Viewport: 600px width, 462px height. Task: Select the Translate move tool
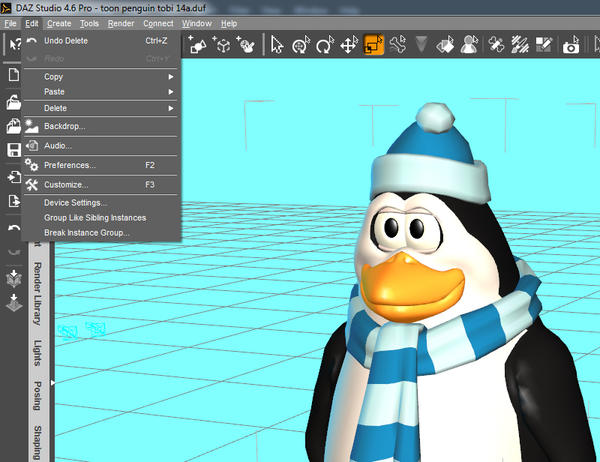[x=349, y=45]
